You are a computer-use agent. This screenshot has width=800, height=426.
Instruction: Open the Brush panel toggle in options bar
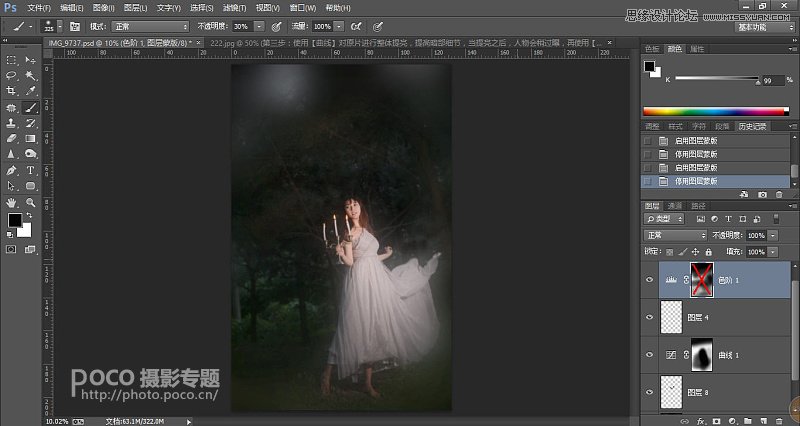[x=74, y=27]
